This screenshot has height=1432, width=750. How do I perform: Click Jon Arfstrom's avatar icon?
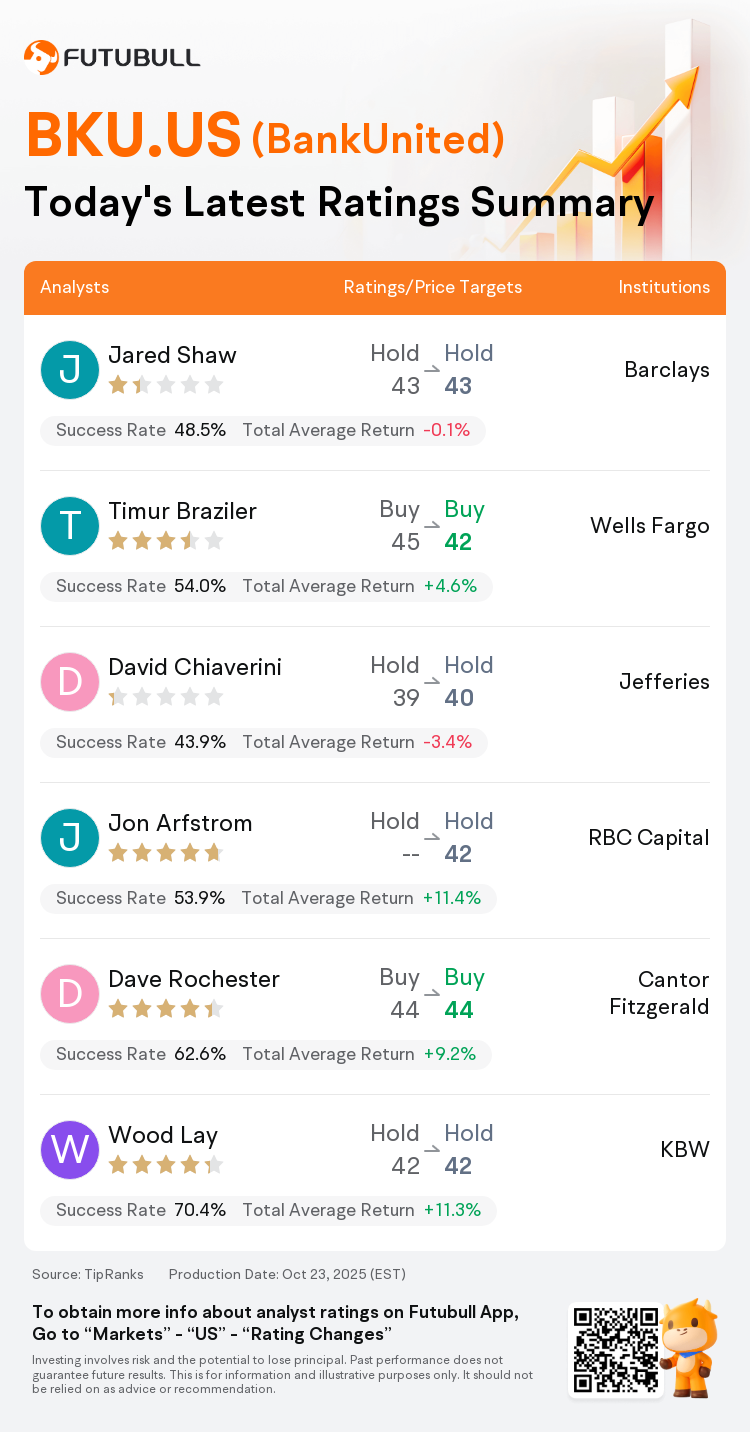click(x=70, y=838)
